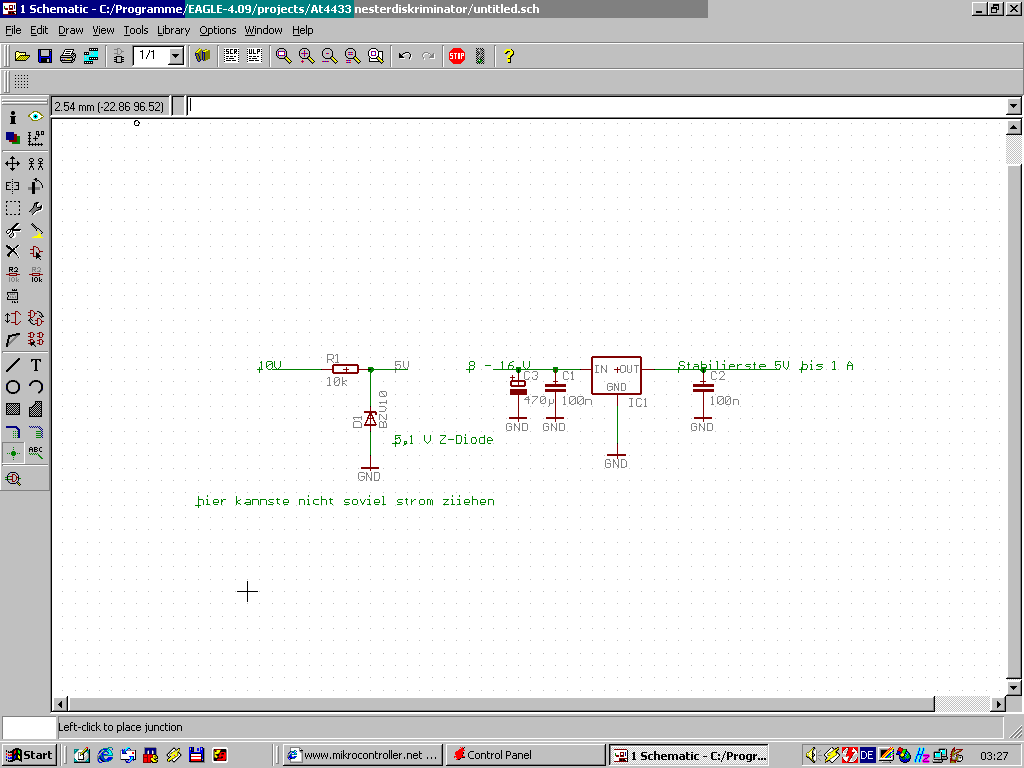Undo the last action

(x=405, y=56)
